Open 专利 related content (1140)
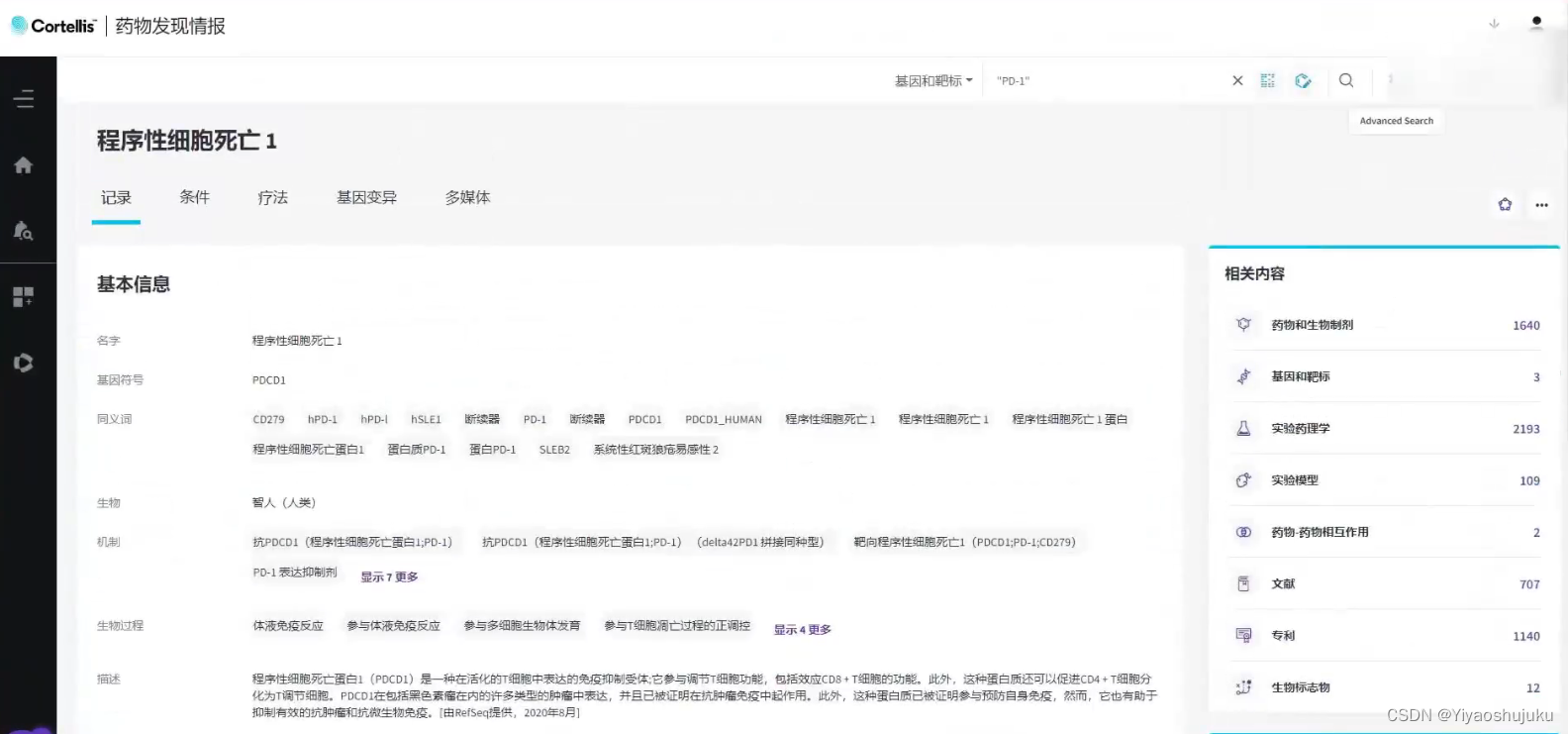The image size is (1568, 734). [x=1384, y=636]
